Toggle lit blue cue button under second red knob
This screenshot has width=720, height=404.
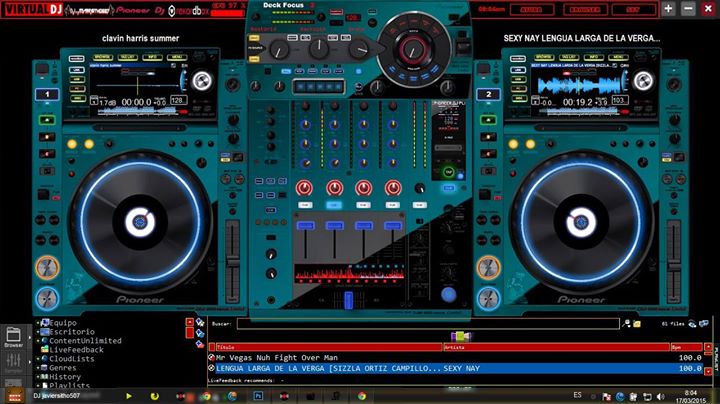(334, 205)
